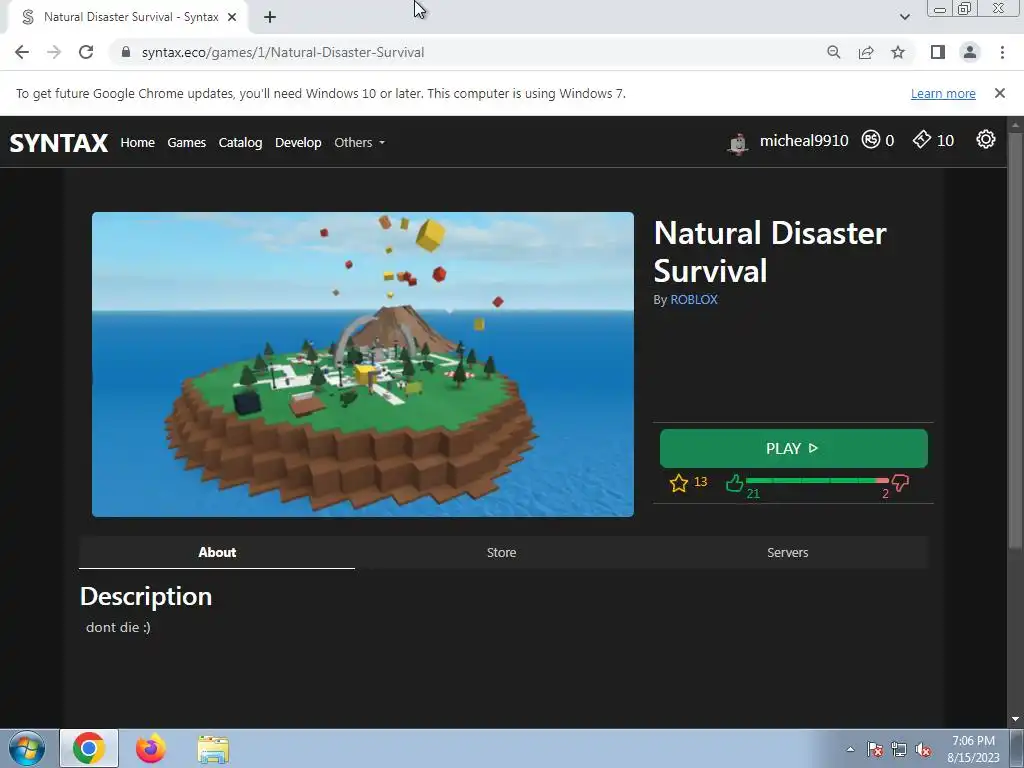This screenshot has height=768, width=1024.
Task: Click the game island thumbnail image
Action: coord(362,364)
